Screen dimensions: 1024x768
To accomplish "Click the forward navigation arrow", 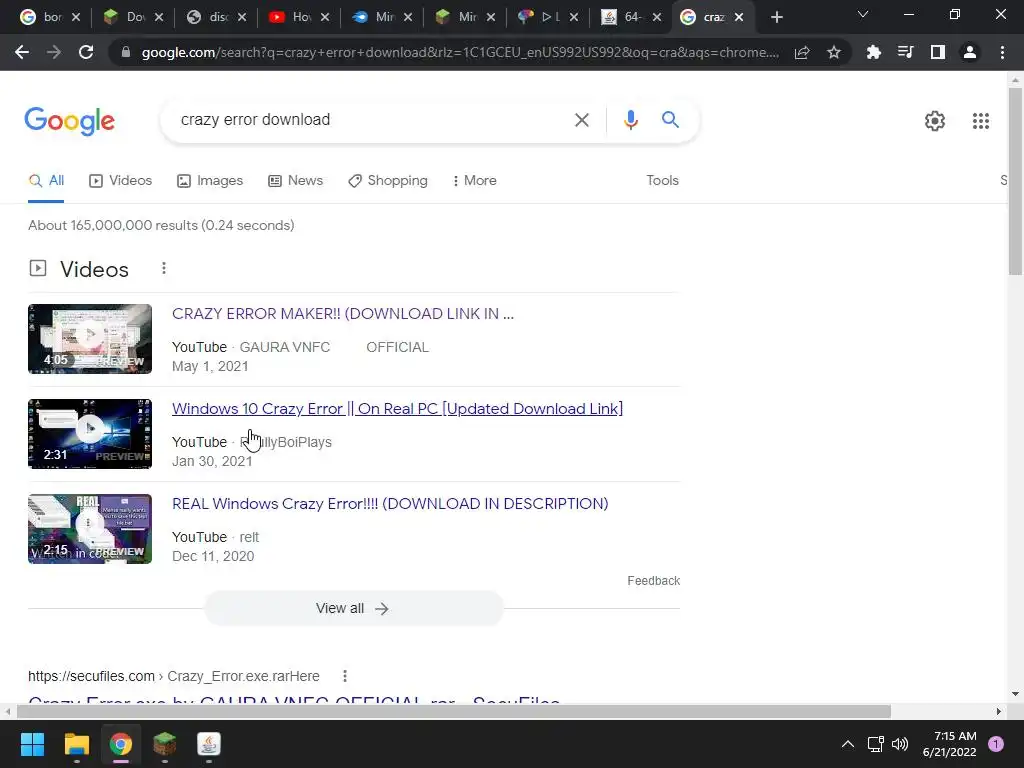I will tap(54, 52).
